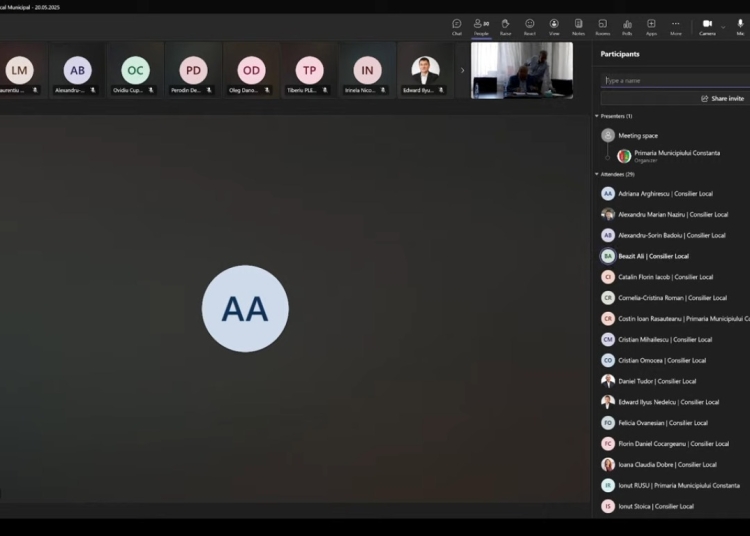Select the PD Perodin participant tile

(x=193, y=70)
